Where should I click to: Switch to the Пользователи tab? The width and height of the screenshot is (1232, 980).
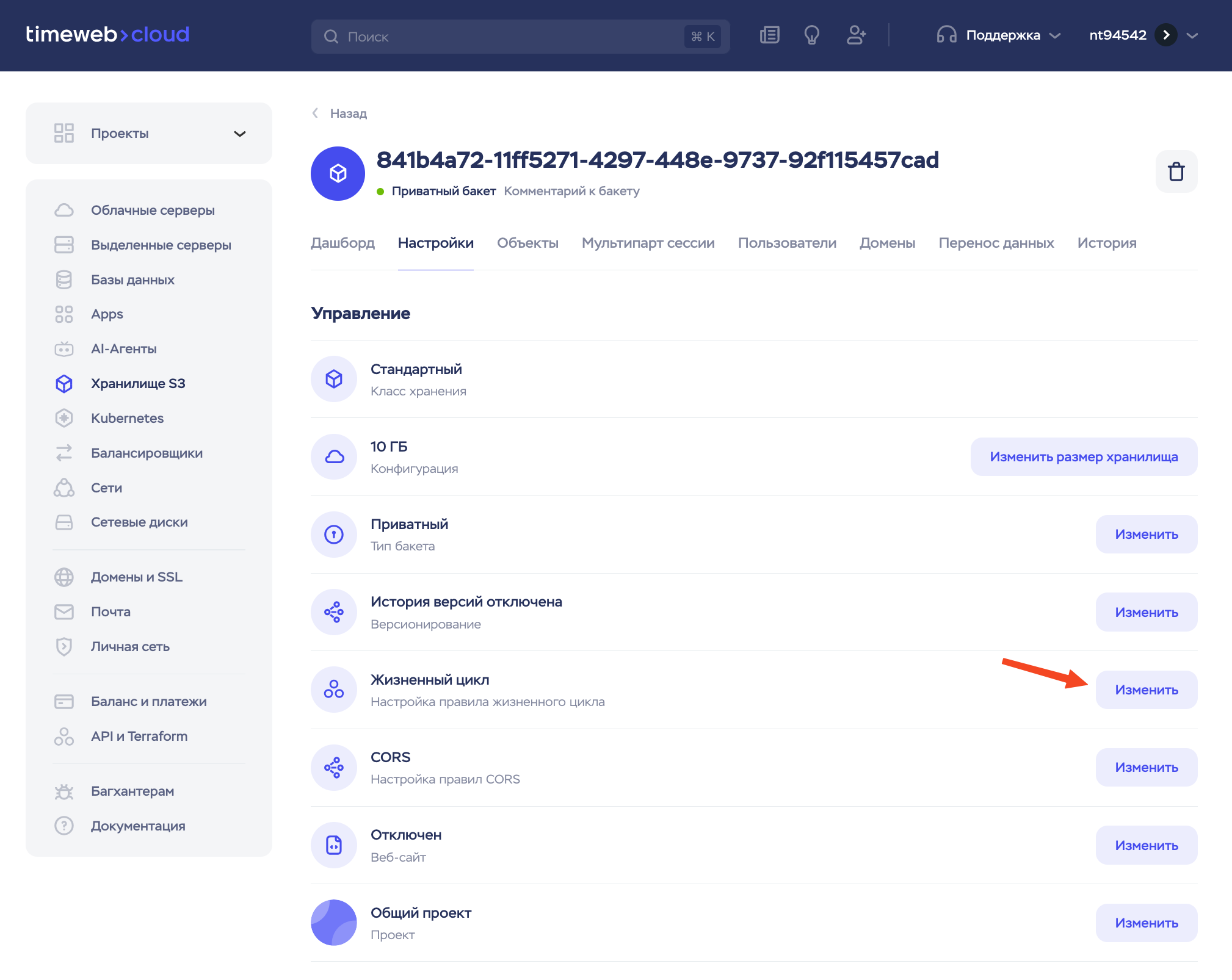(786, 243)
